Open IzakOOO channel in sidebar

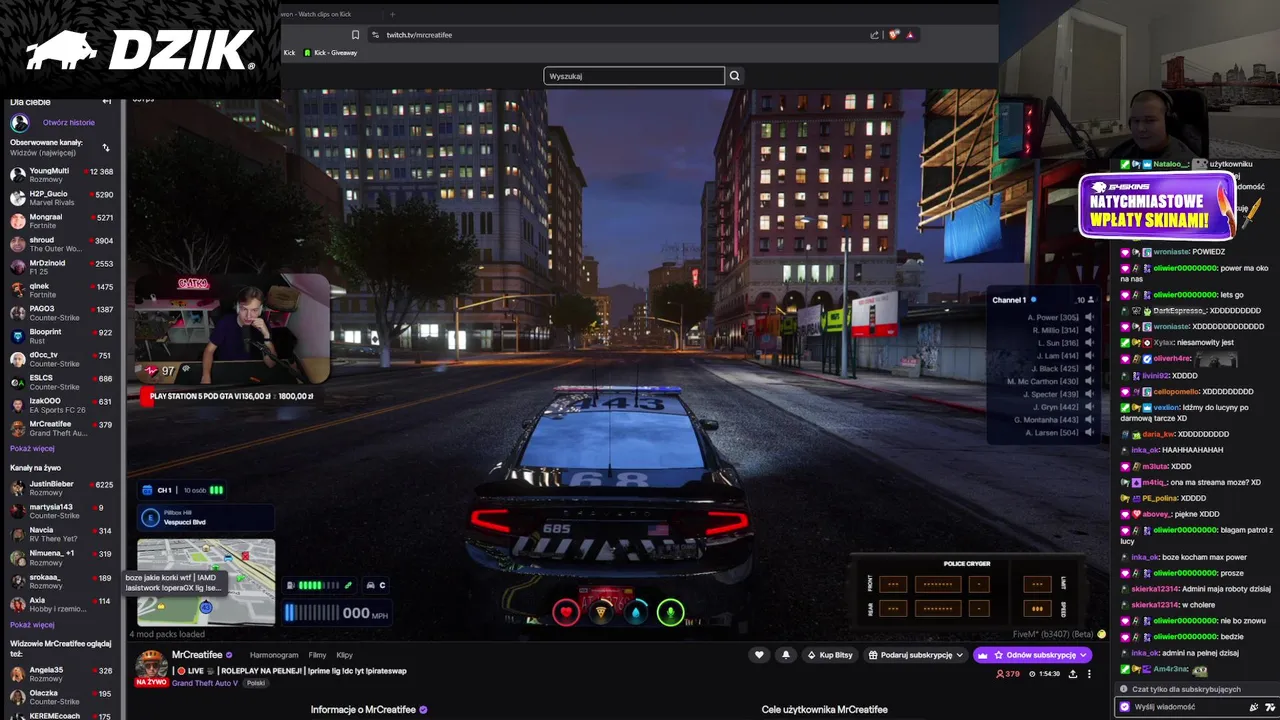pos(62,405)
